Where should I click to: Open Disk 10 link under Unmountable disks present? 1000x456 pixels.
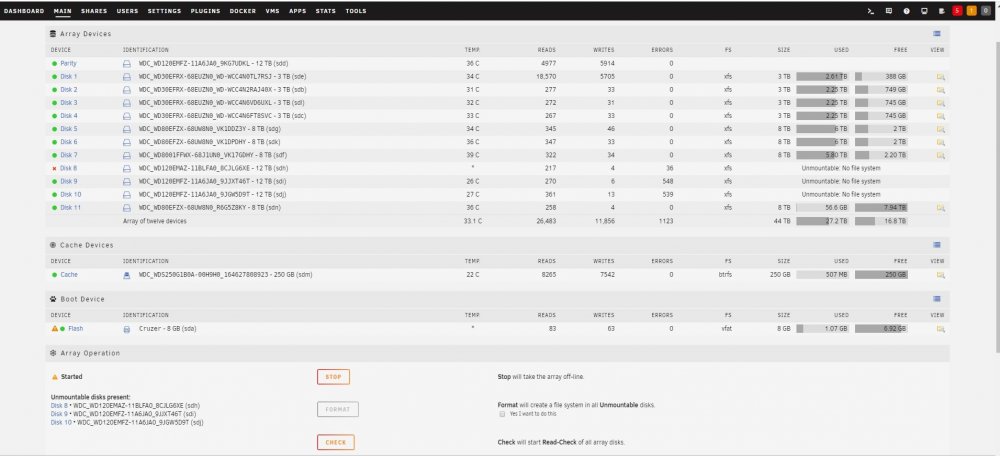[61, 422]
